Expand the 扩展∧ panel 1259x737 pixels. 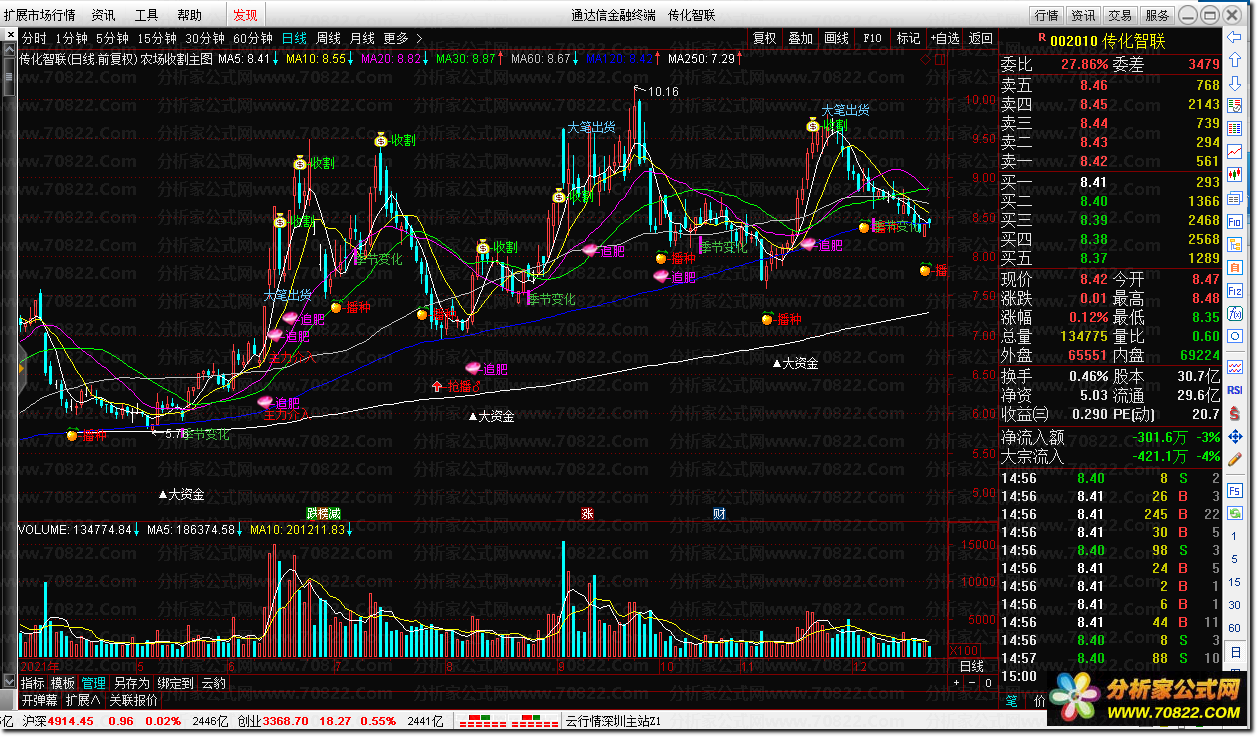coord(83,700)
